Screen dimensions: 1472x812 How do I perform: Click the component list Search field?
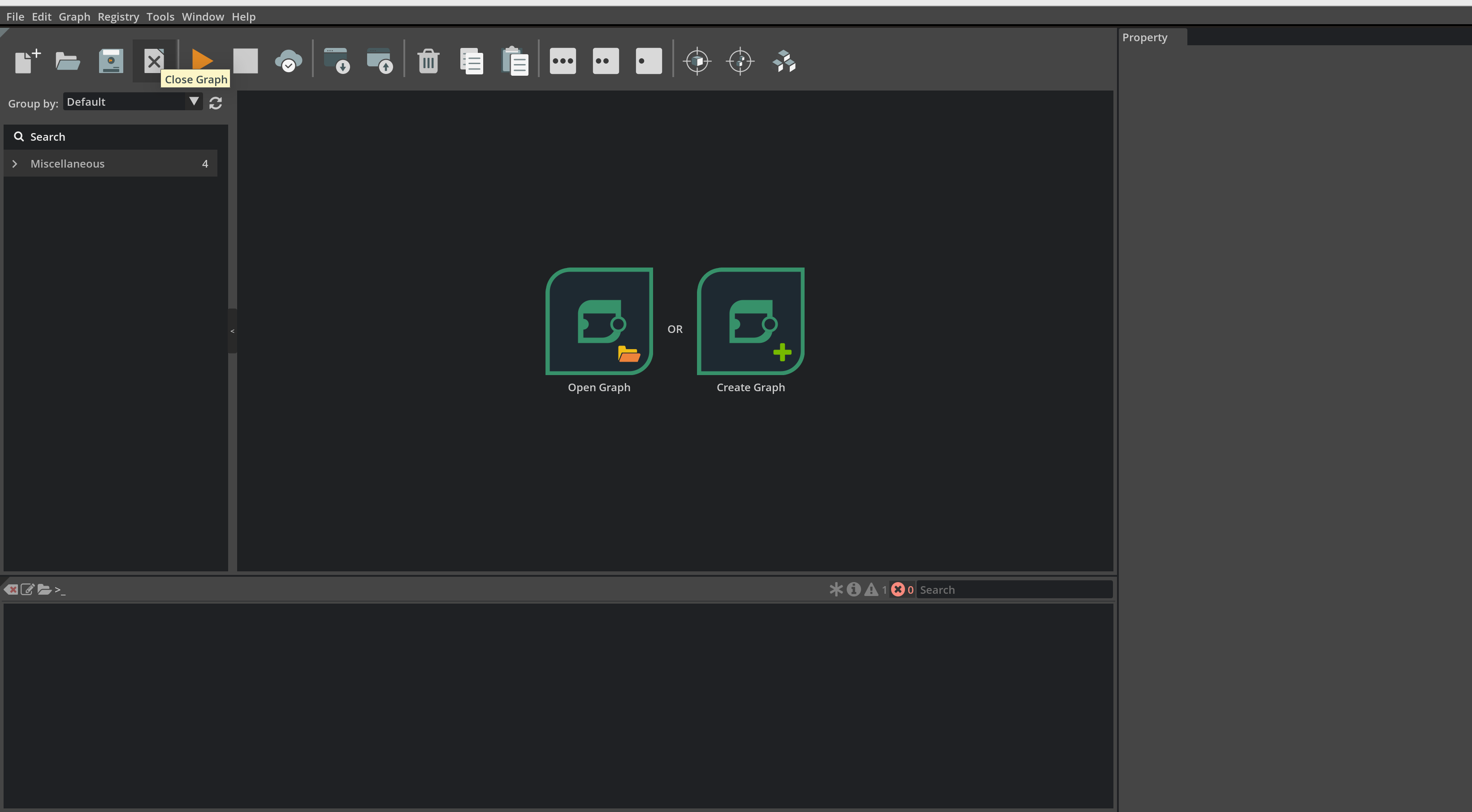coord(116,137)
